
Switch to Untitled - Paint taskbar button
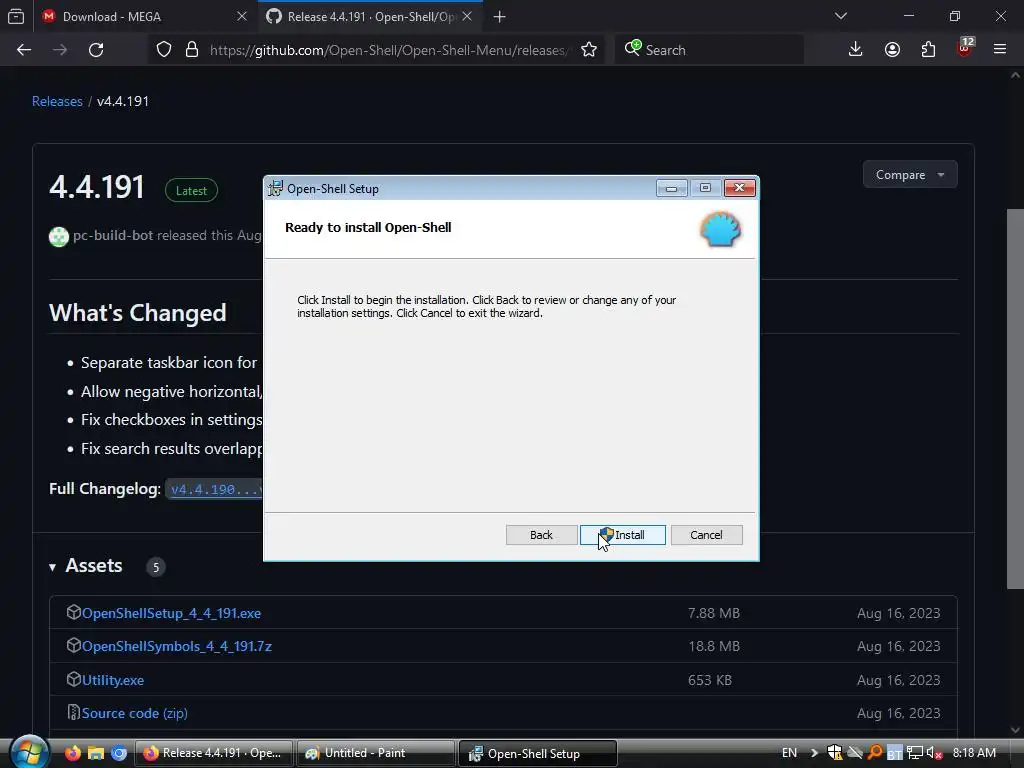(376, 753)
